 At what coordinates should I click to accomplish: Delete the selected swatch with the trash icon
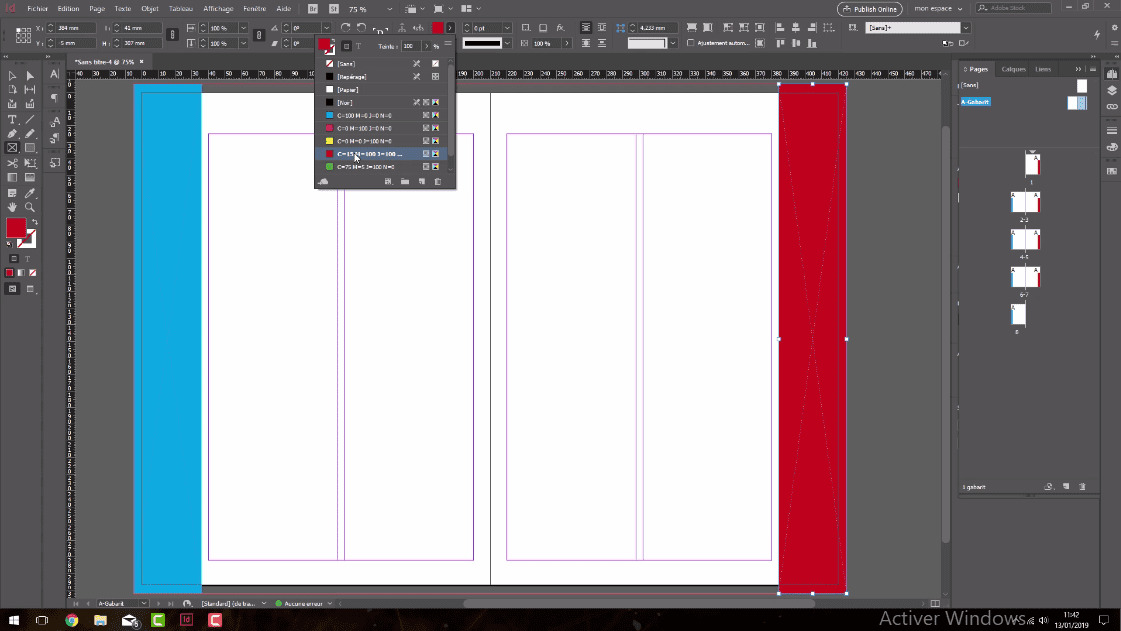(x=437, y=181)
